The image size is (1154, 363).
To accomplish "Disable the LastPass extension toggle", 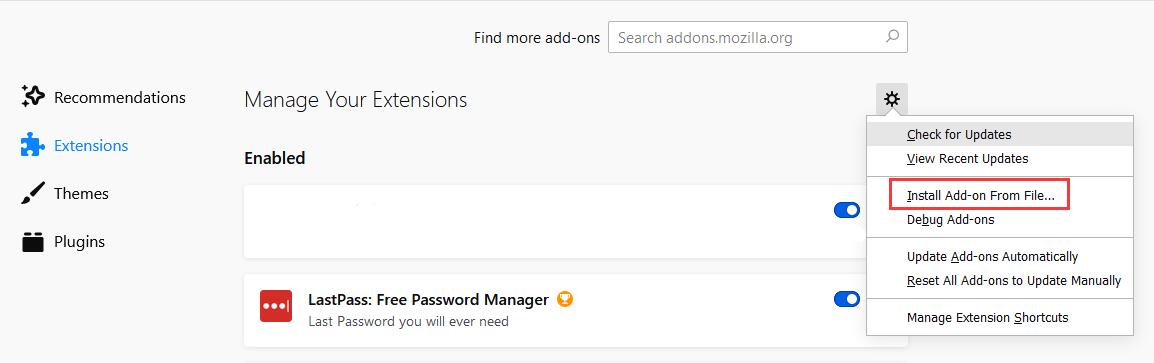I will coord(847,299).
